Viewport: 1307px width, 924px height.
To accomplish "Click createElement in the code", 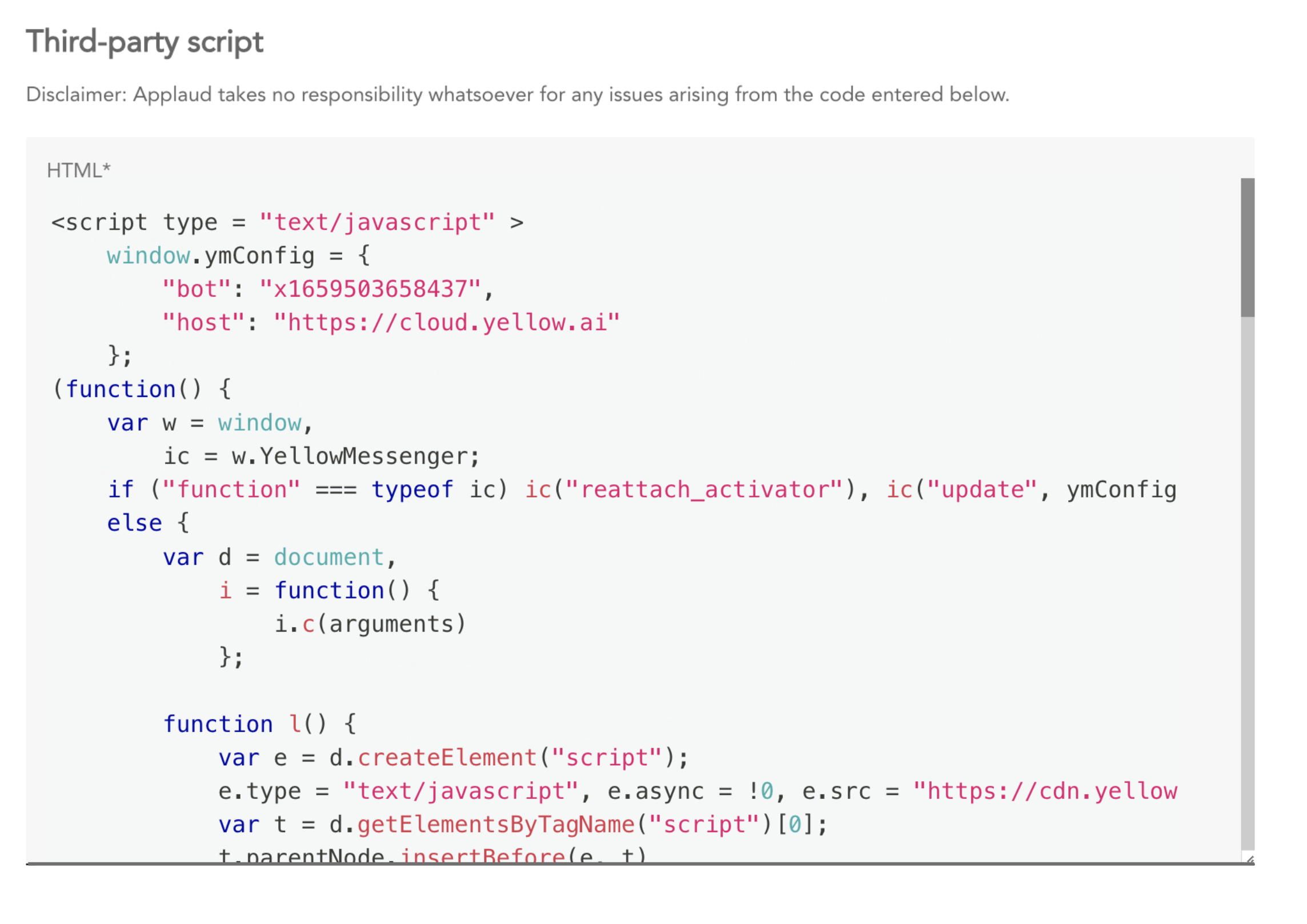I will point(447,758).
